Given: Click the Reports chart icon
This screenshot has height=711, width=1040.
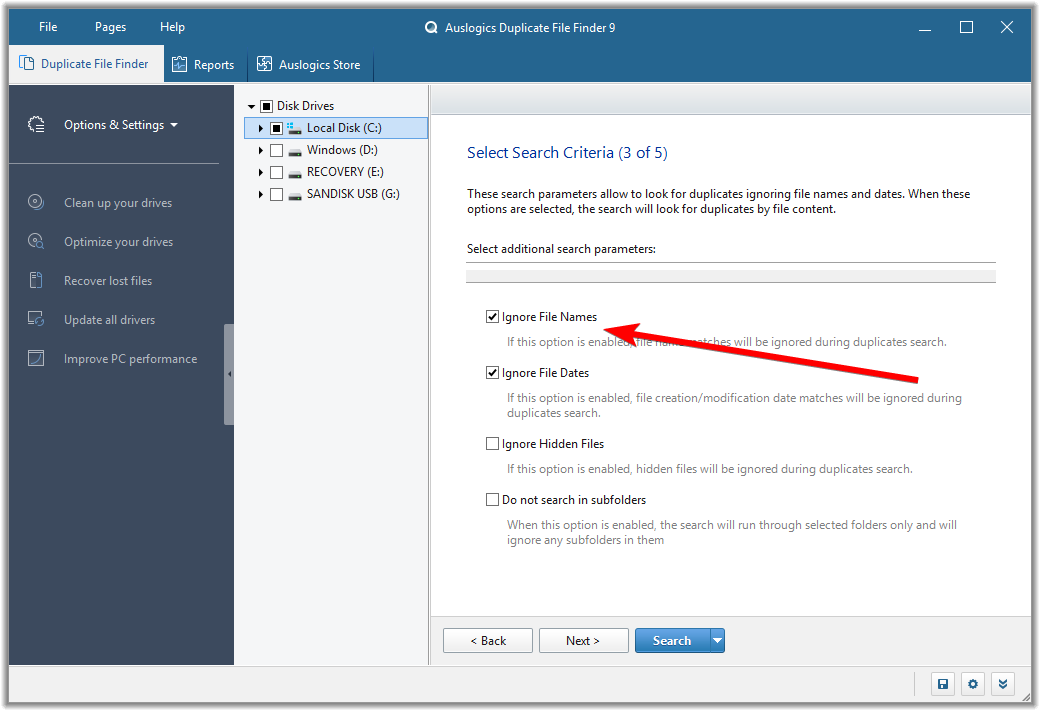Looking at the screenshot, I should [179, 64].
